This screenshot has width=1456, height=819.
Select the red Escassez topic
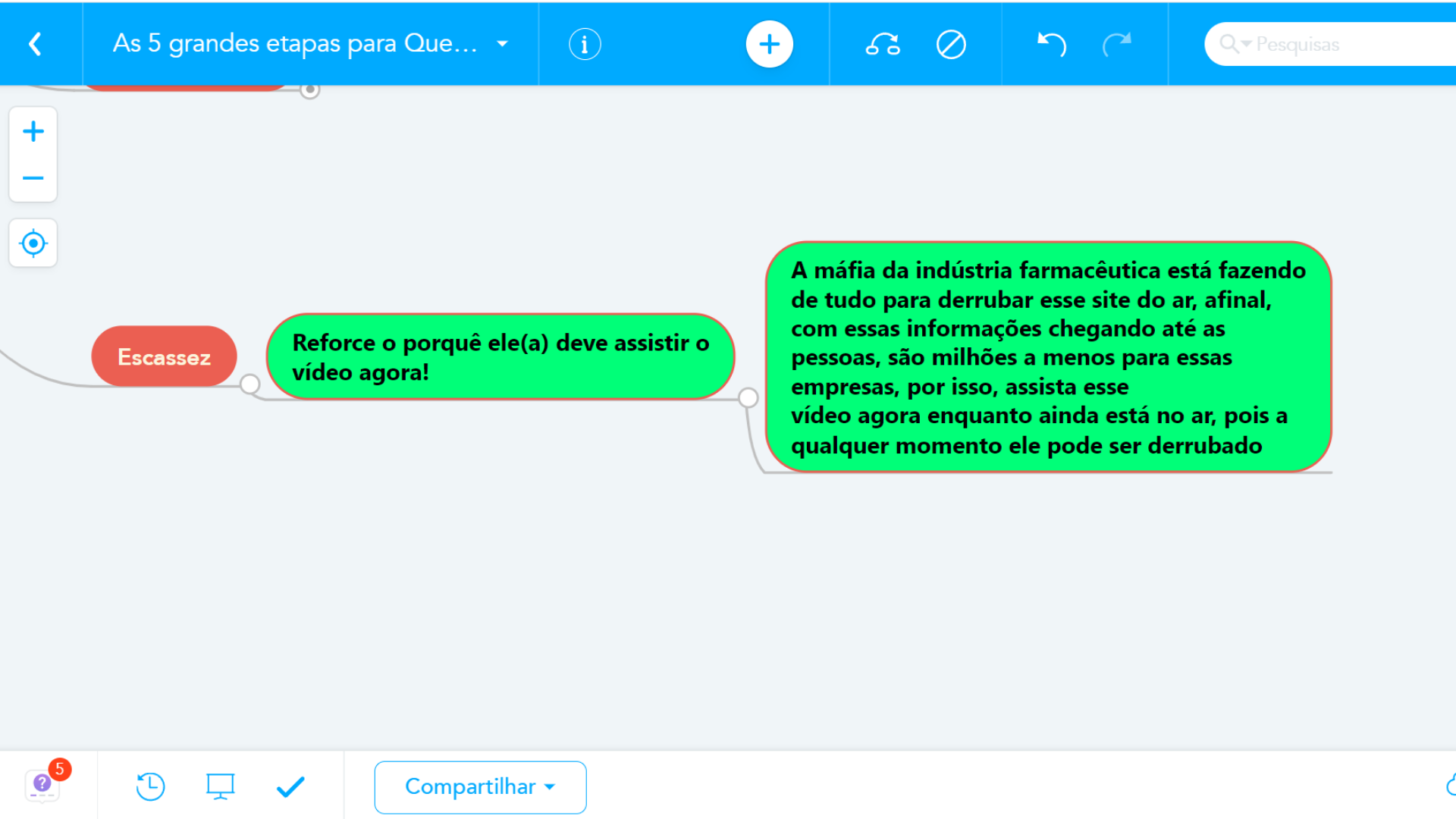click(164, 356)
